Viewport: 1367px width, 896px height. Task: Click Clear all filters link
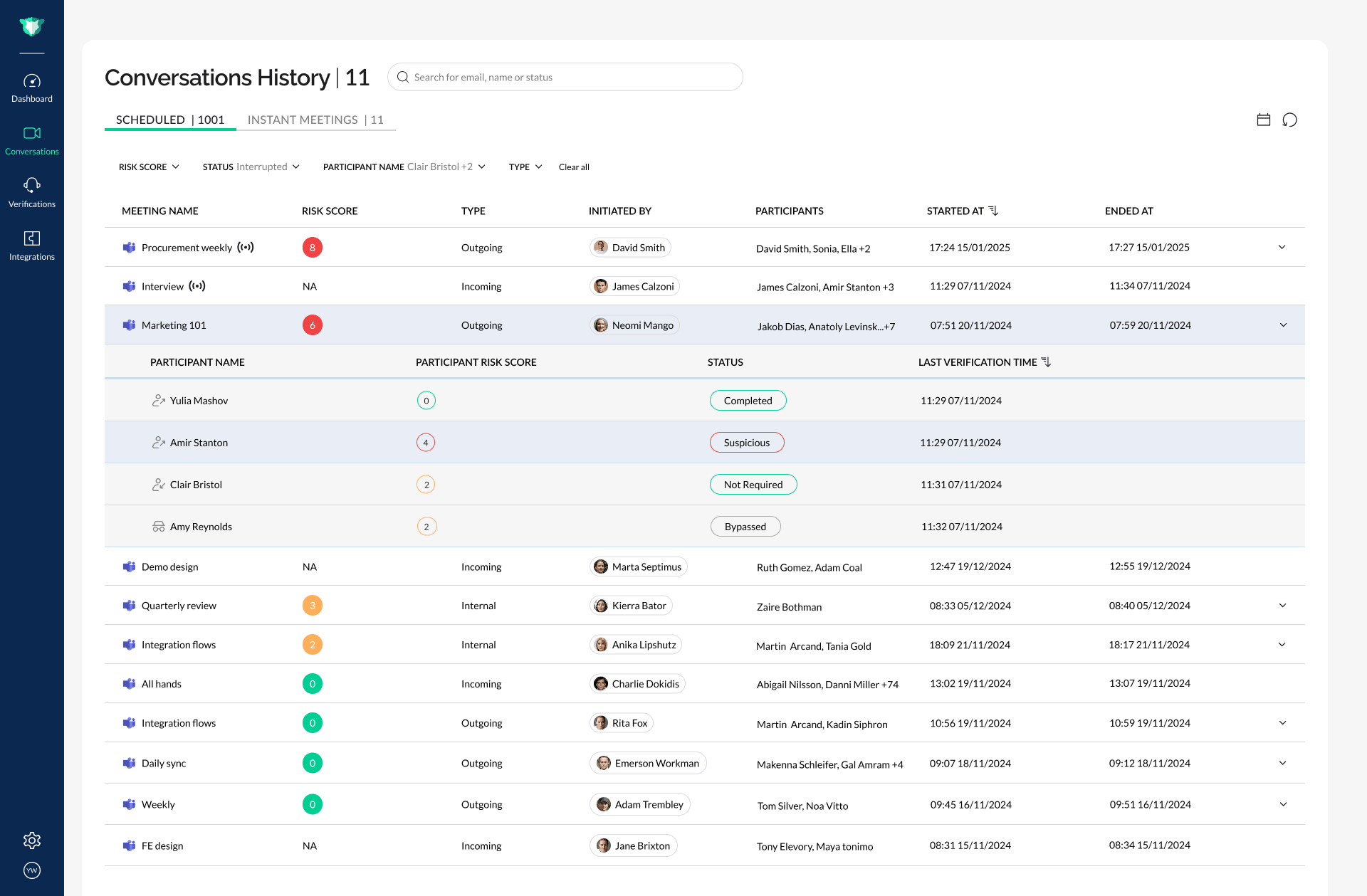click(x=574, y=167)
